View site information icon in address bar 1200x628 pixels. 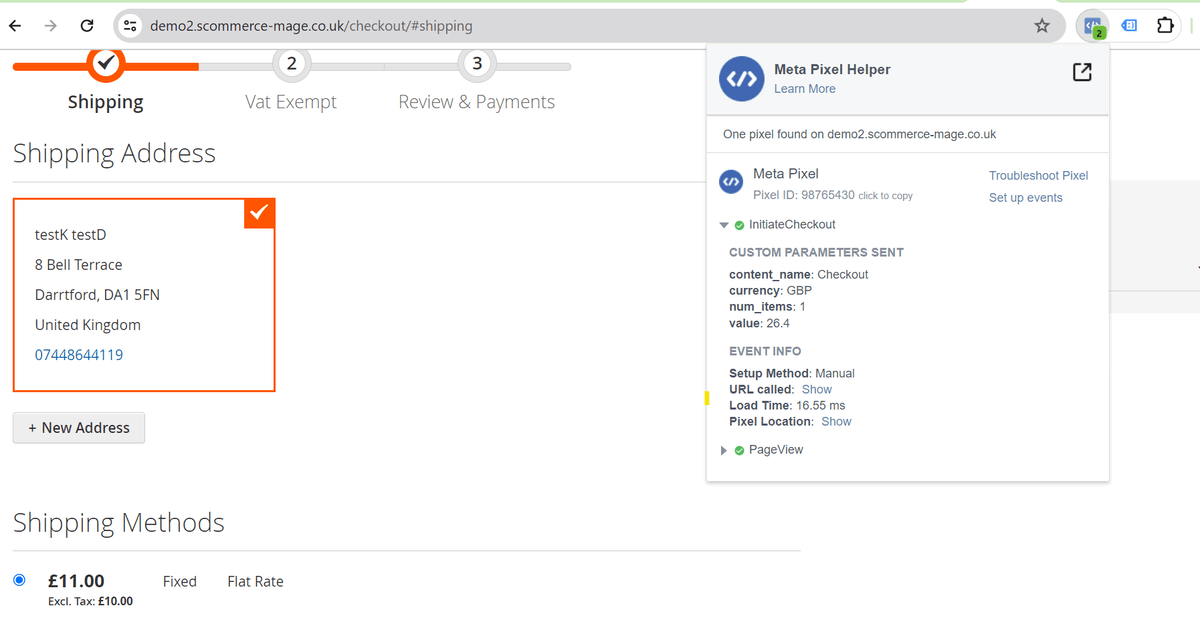tap(130, 26)
